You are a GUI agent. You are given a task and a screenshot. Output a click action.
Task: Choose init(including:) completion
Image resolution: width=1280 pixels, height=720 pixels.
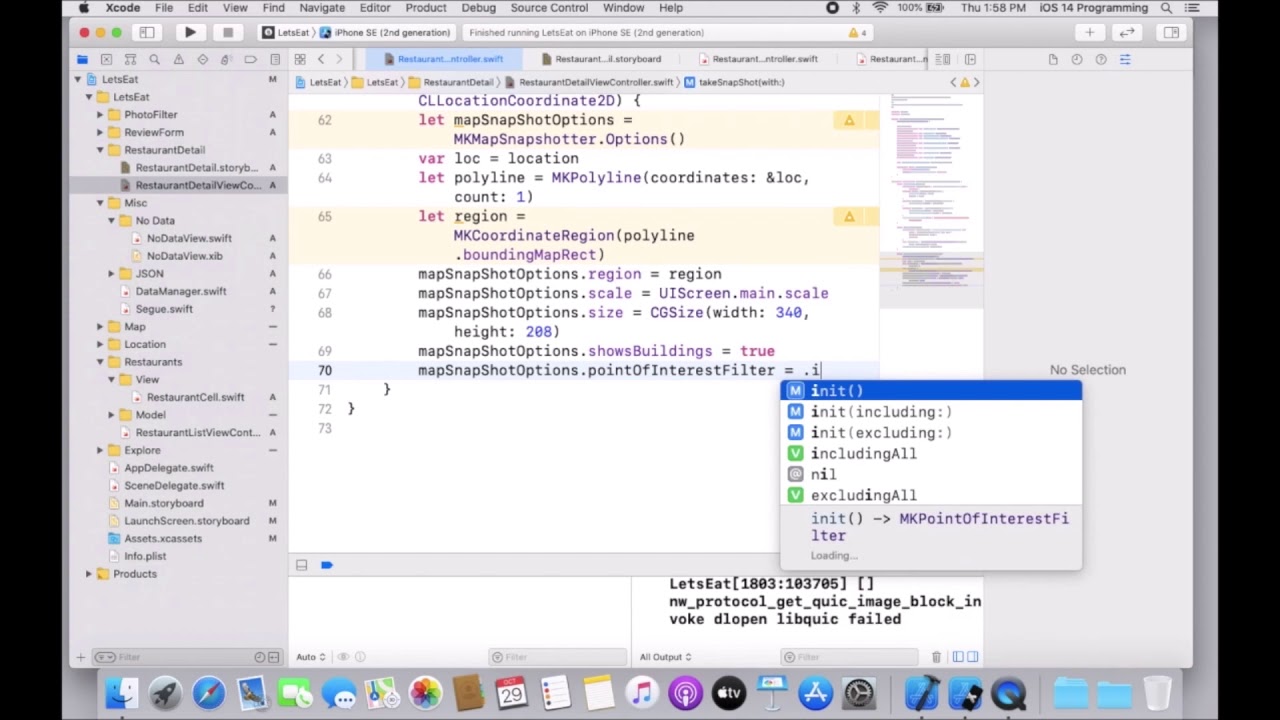click(x=930, y=412)
